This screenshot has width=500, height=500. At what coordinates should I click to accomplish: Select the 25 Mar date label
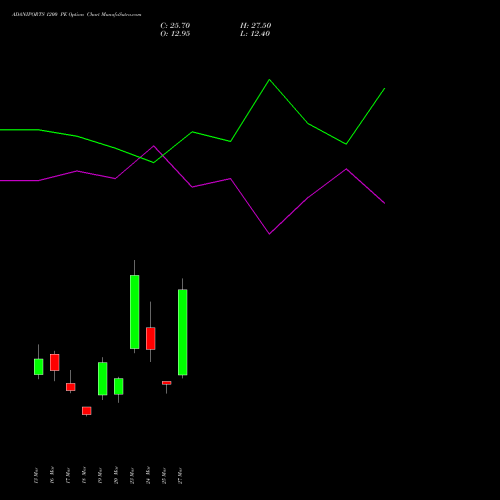pyautogui.click(x=164, y=476)
